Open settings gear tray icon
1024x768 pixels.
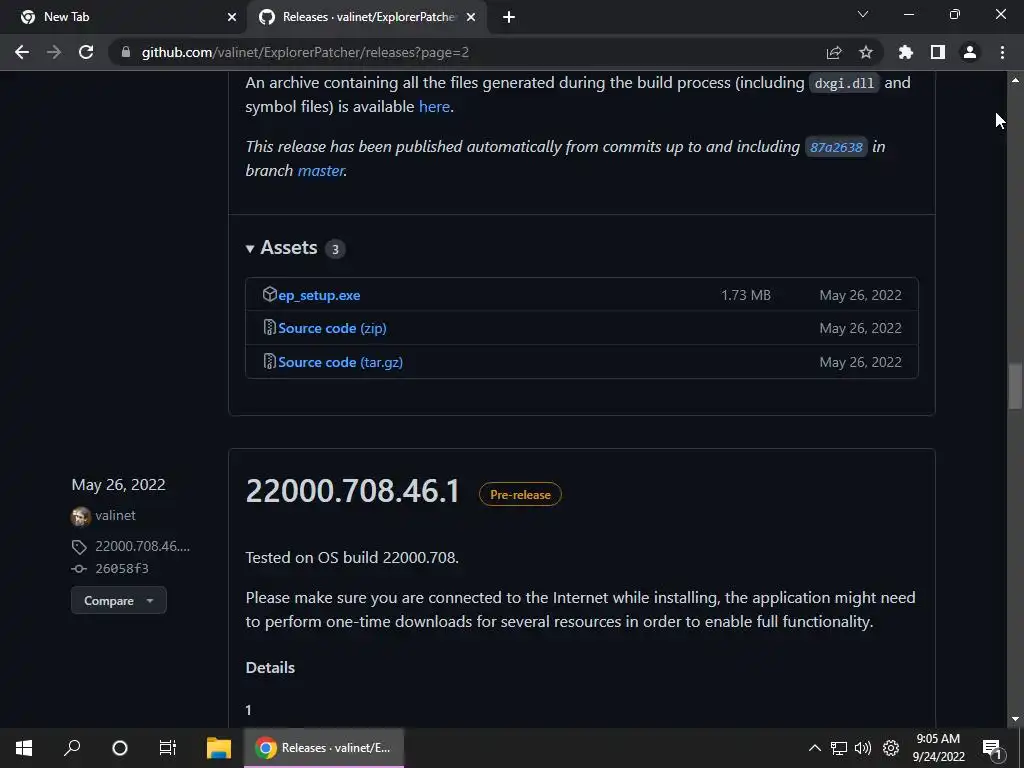tap(891, 748)
